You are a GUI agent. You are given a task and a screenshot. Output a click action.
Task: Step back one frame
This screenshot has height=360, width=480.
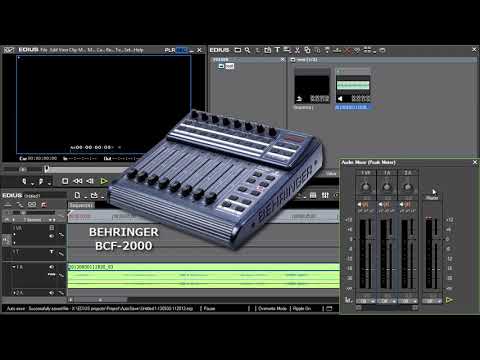click(x=90, y=181)
